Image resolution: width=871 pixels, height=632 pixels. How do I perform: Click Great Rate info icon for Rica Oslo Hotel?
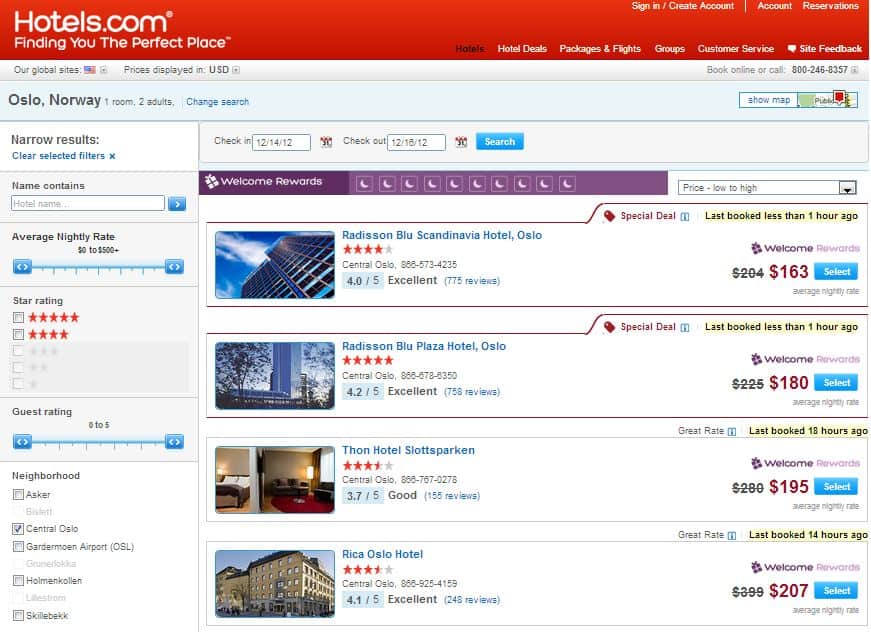pos(732,535)
